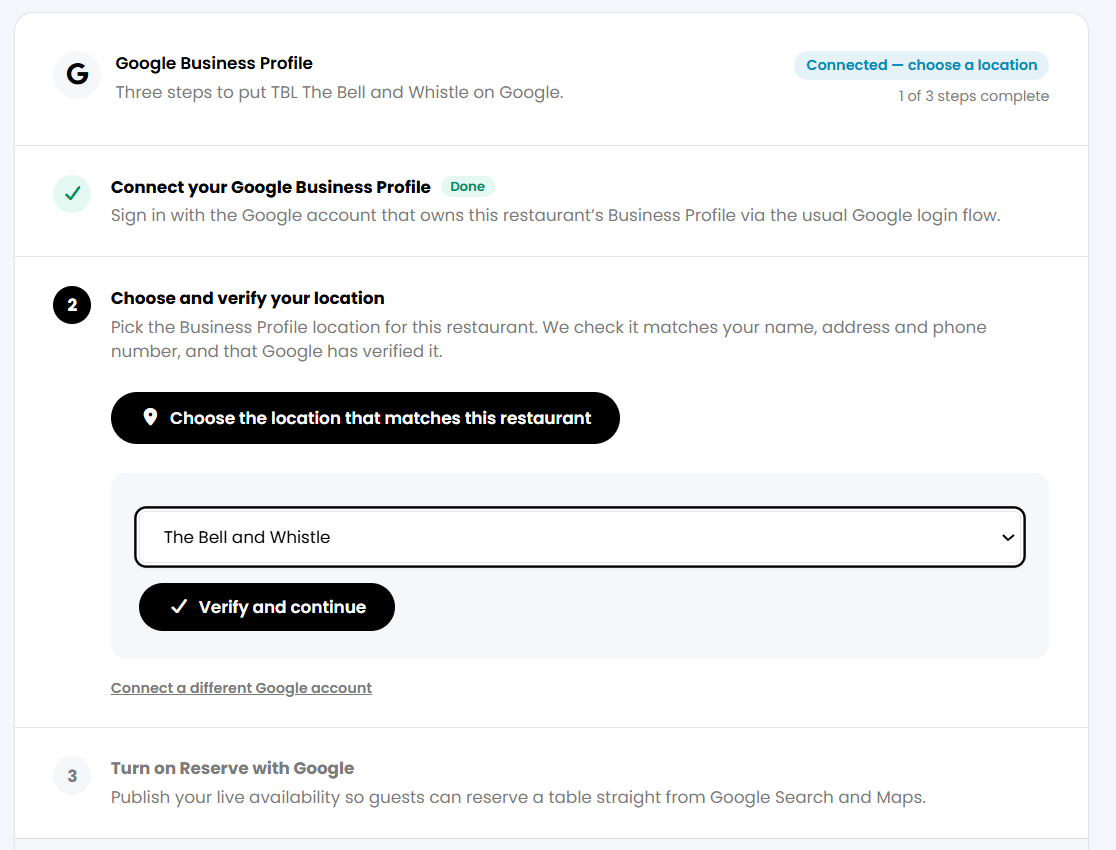Click the Verify and continue button
The width and height of the screenshot is (1116, 850).
coord(267,607)
